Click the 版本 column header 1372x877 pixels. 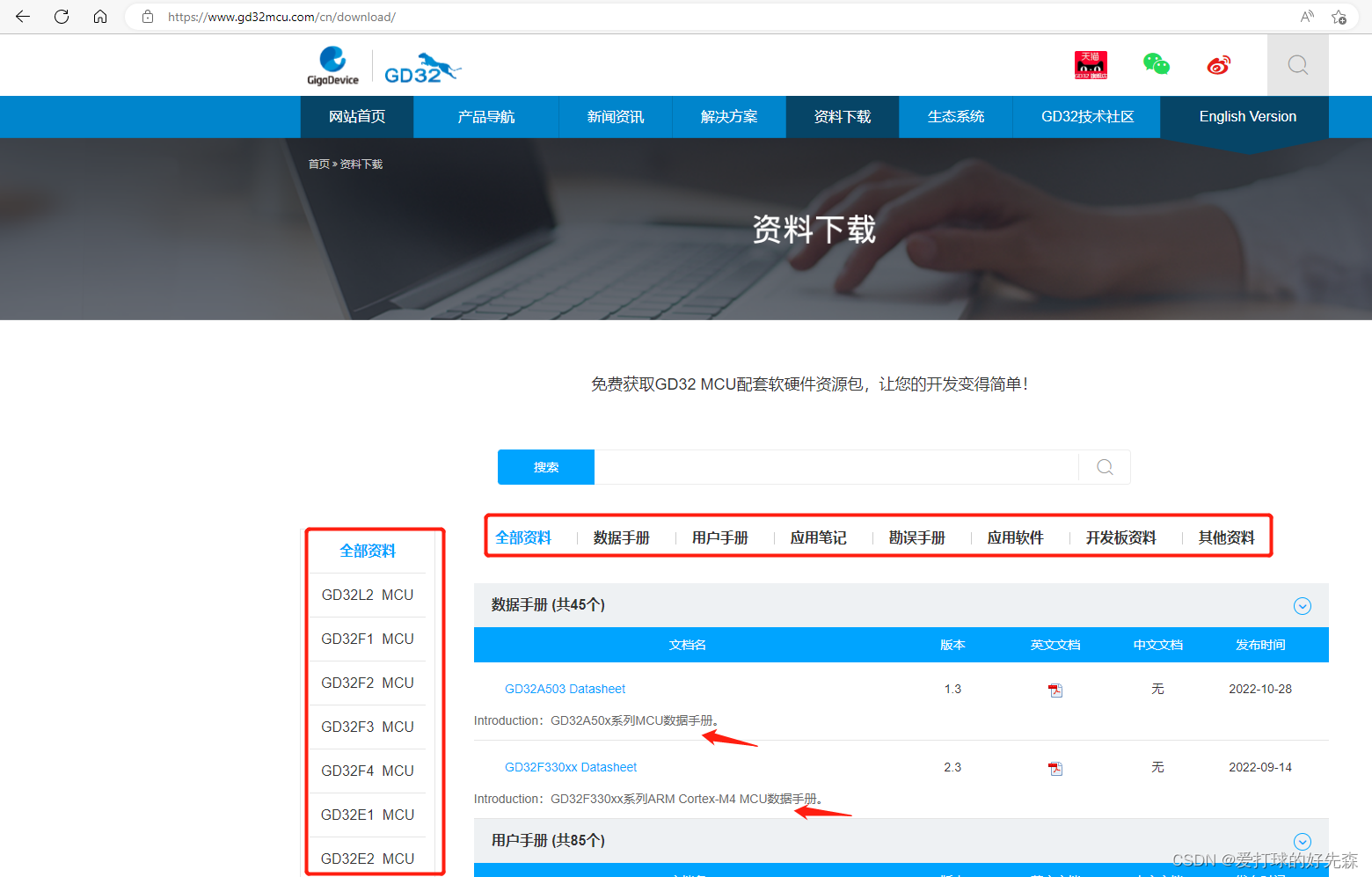click(952, 645)
